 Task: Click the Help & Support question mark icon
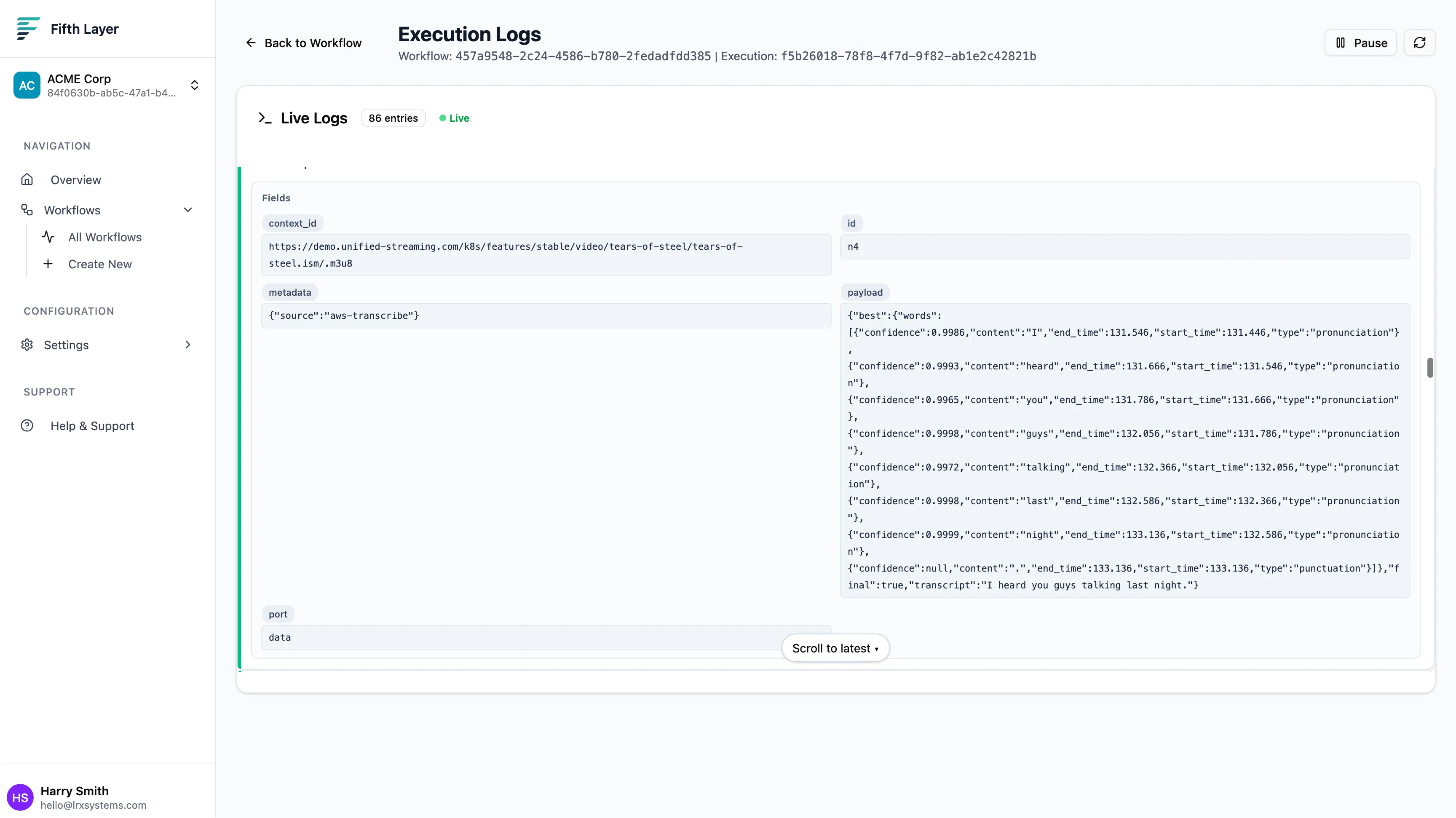[x=27, y=425]
